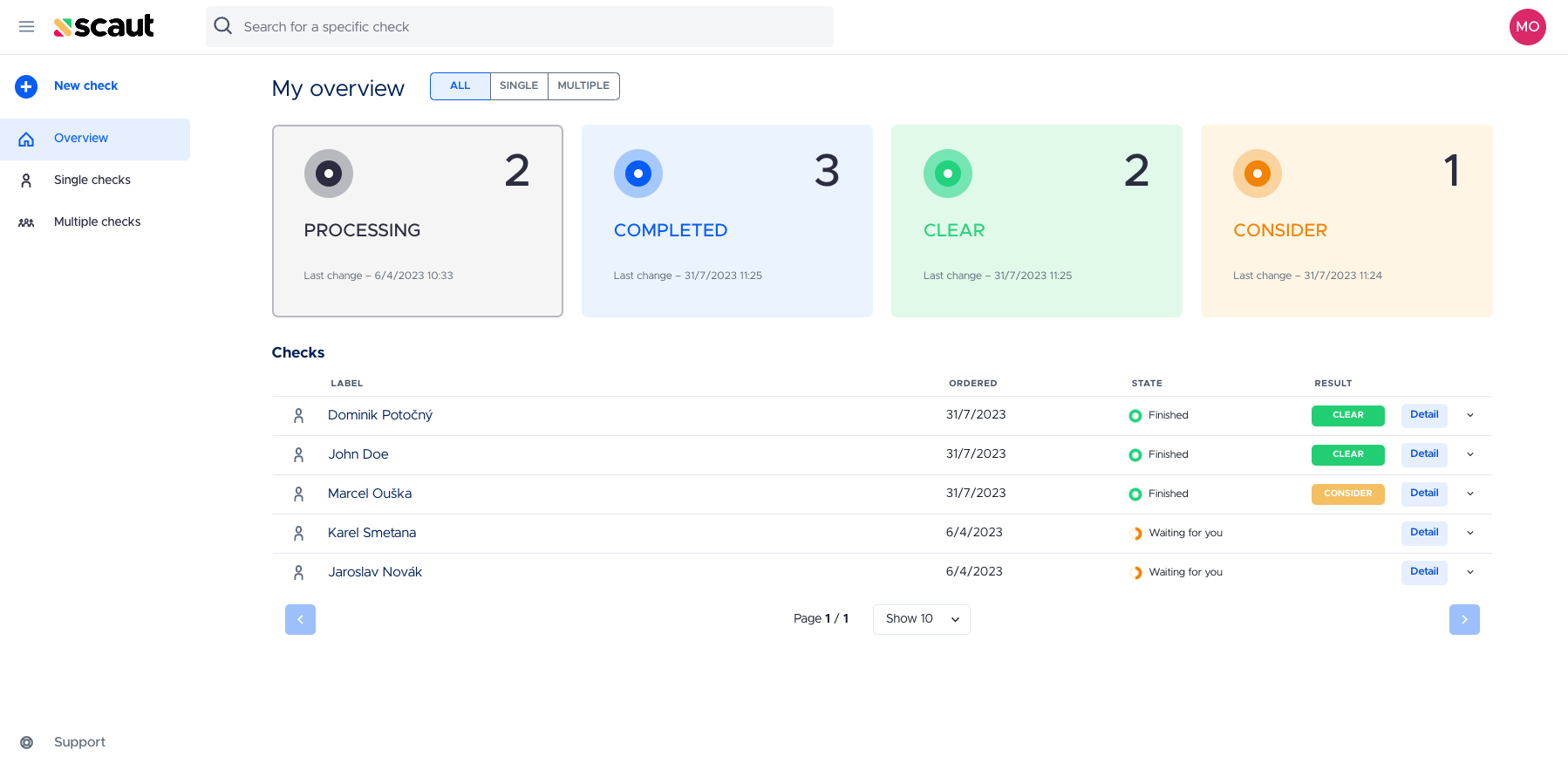Viewport: 1568px width, 770px height.
Task: Click the Clear card green circle icon
Action: (x=948, y=174)
